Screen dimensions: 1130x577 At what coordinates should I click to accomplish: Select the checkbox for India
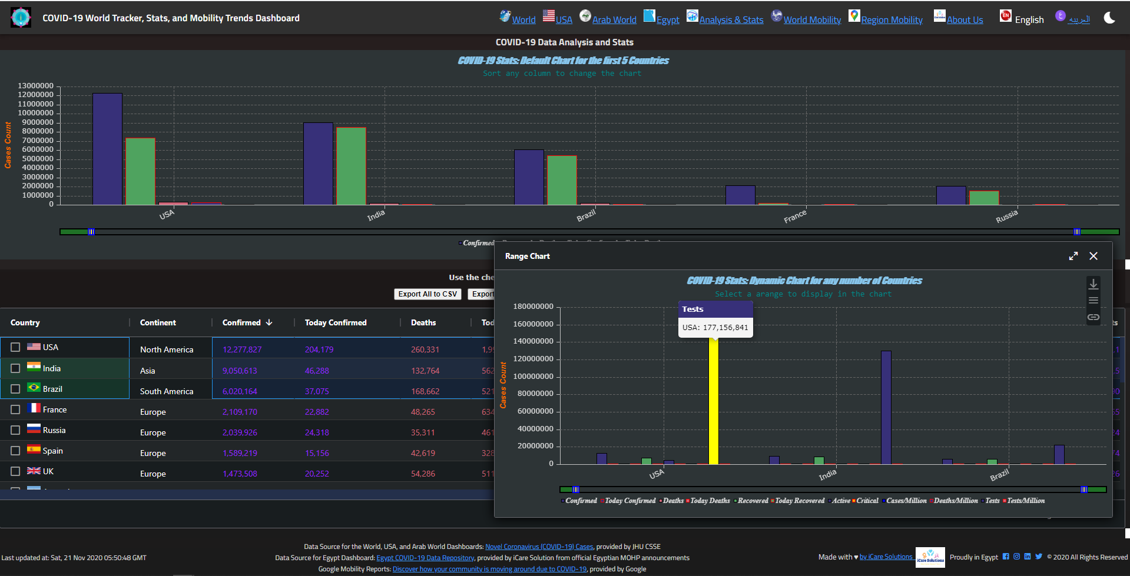click(14, 368)
